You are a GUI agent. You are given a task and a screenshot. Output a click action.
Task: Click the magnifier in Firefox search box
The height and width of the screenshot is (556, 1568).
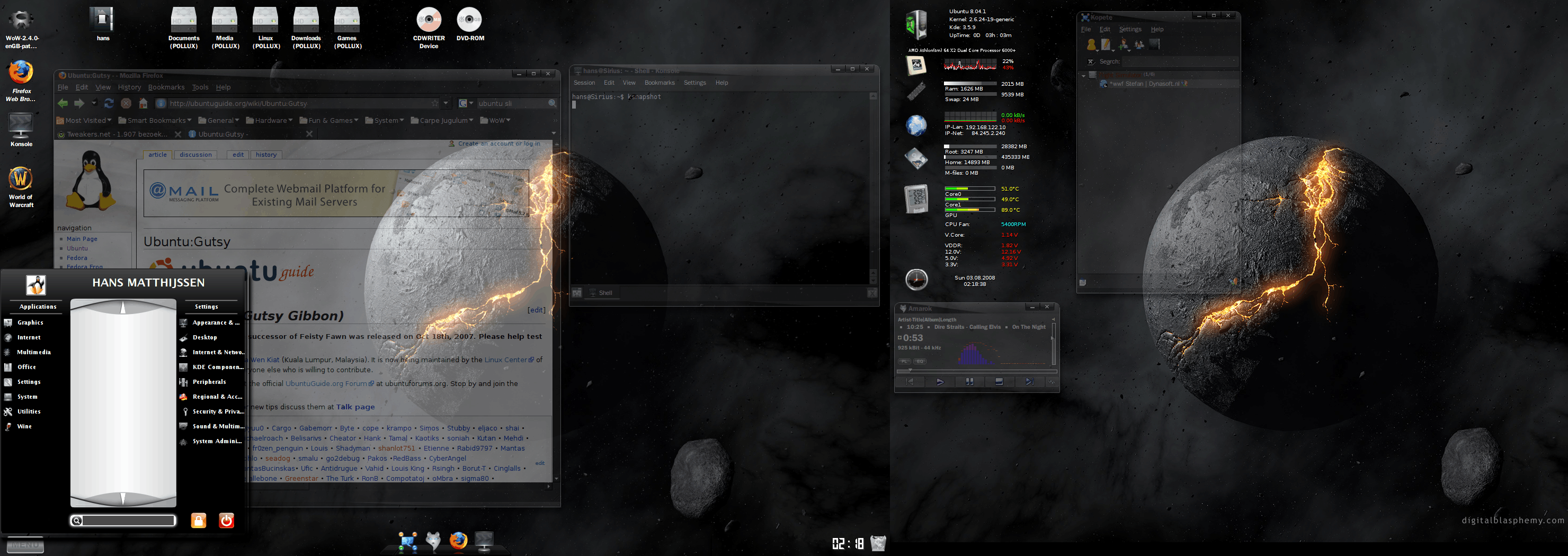pos(552,103)
